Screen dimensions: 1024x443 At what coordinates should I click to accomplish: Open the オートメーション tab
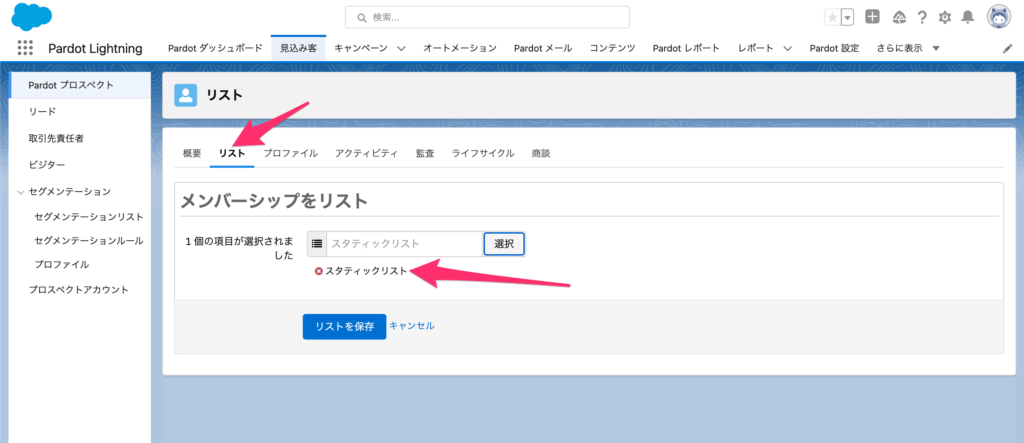pyautogui.click(x=460, y=48)
